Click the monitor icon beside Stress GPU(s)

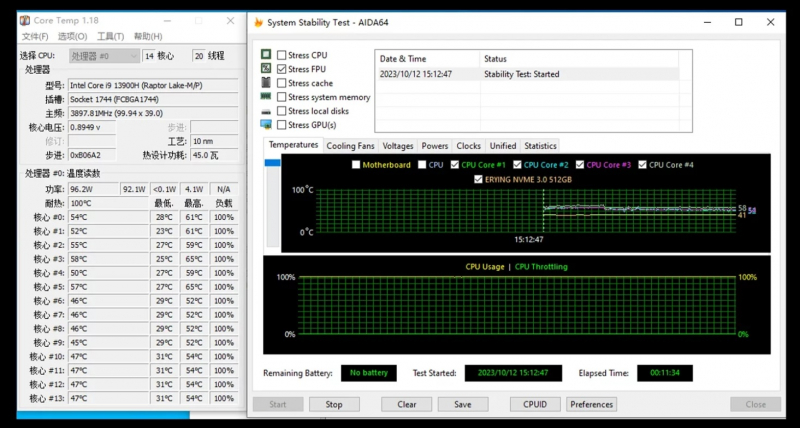pos(266,125)
